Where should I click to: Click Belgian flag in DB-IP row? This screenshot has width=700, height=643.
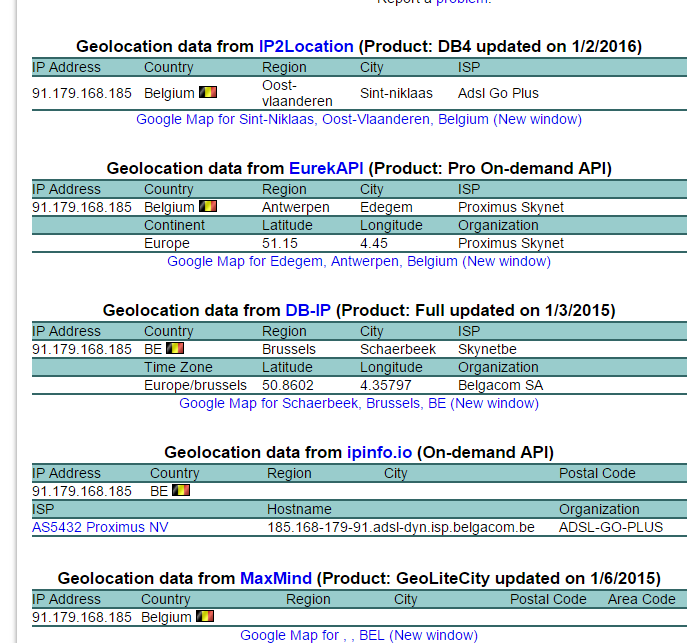point(175,348)
